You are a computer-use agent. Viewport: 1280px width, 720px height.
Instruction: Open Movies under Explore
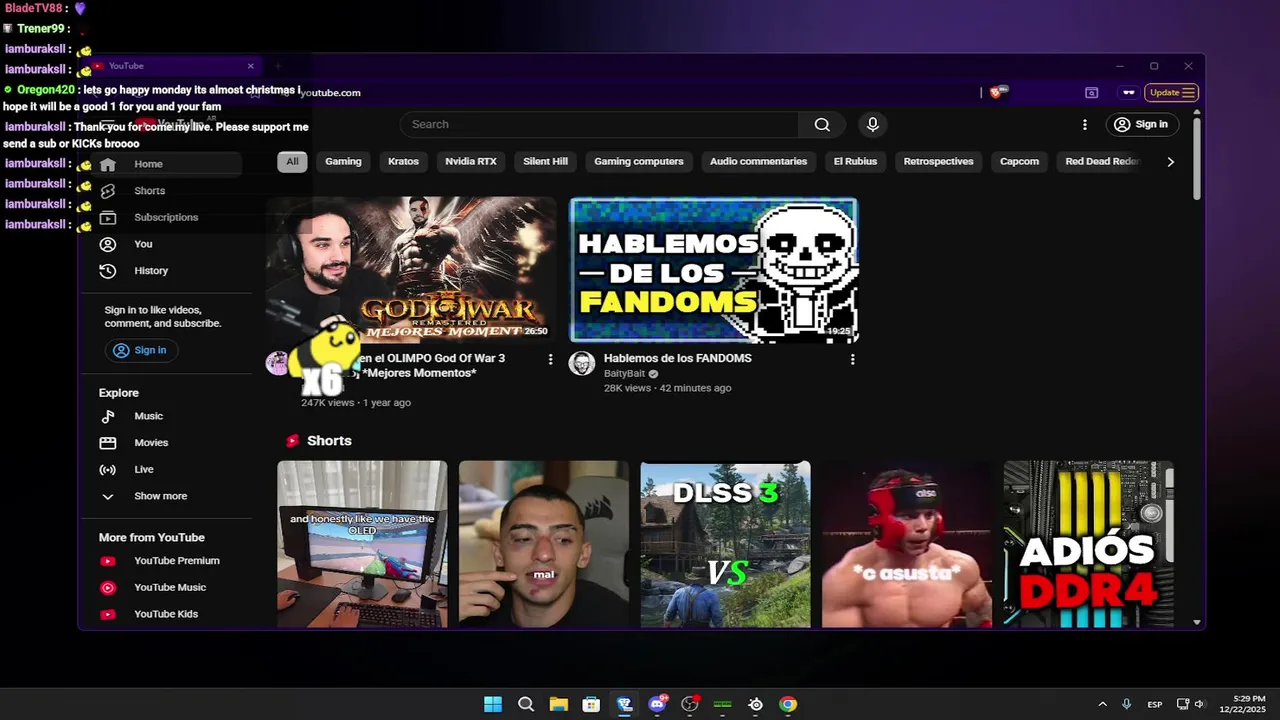(169, 443)
